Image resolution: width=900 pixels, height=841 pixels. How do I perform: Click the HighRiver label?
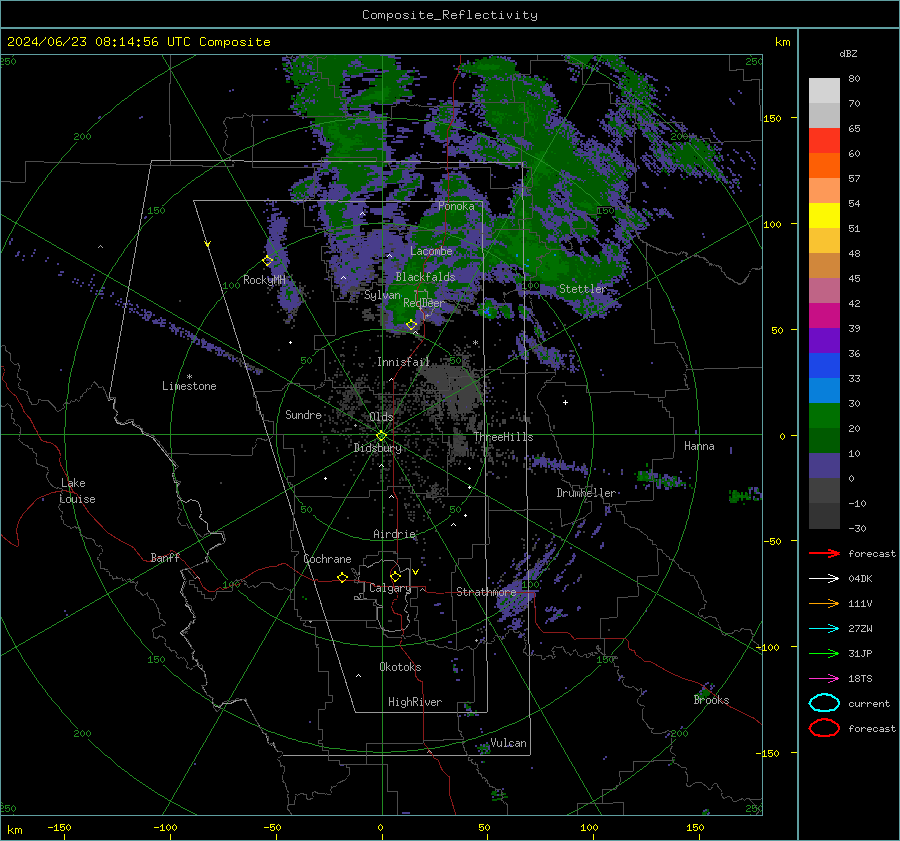click(x=415, y=702)
